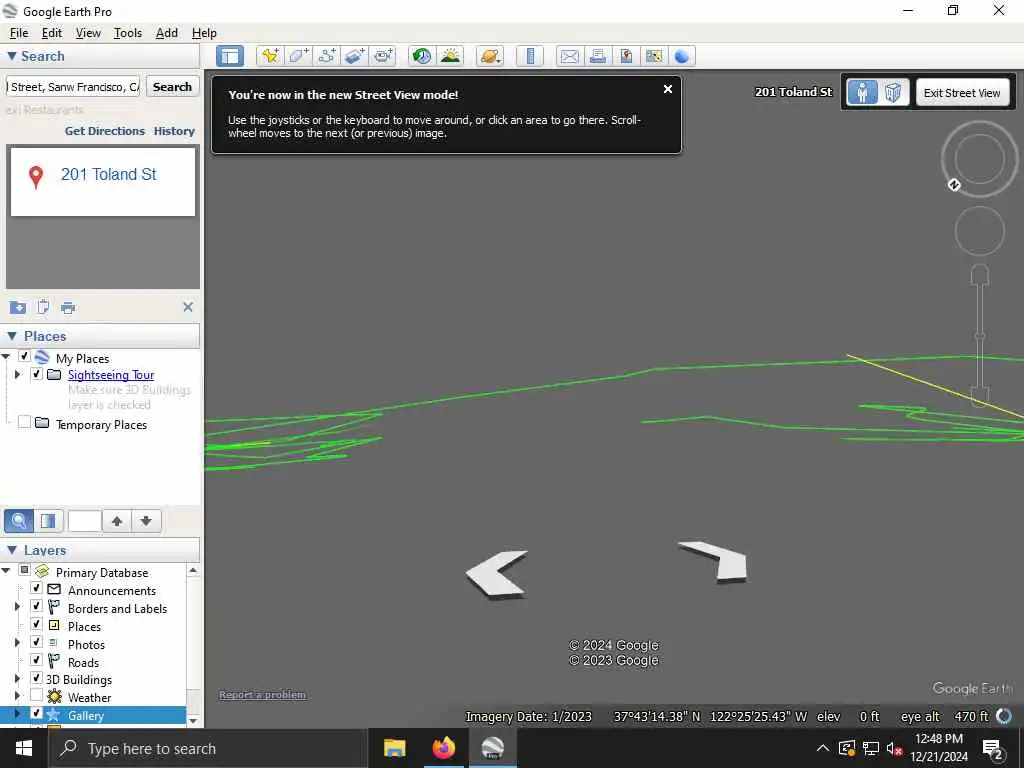Viewport: 1024px width, 768px height.
Task: Click the email envelope toolbar icon
Action: 569,56
